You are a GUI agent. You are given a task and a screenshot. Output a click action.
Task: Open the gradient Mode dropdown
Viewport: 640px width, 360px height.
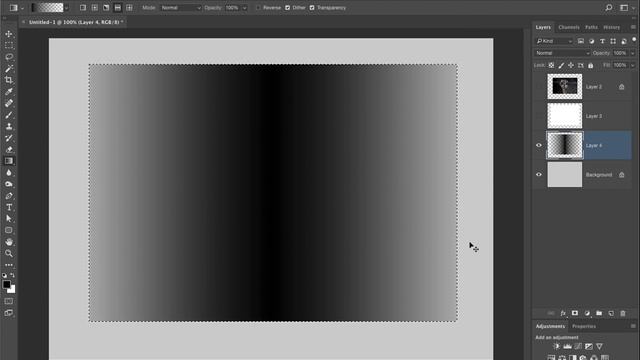point(180,8)
